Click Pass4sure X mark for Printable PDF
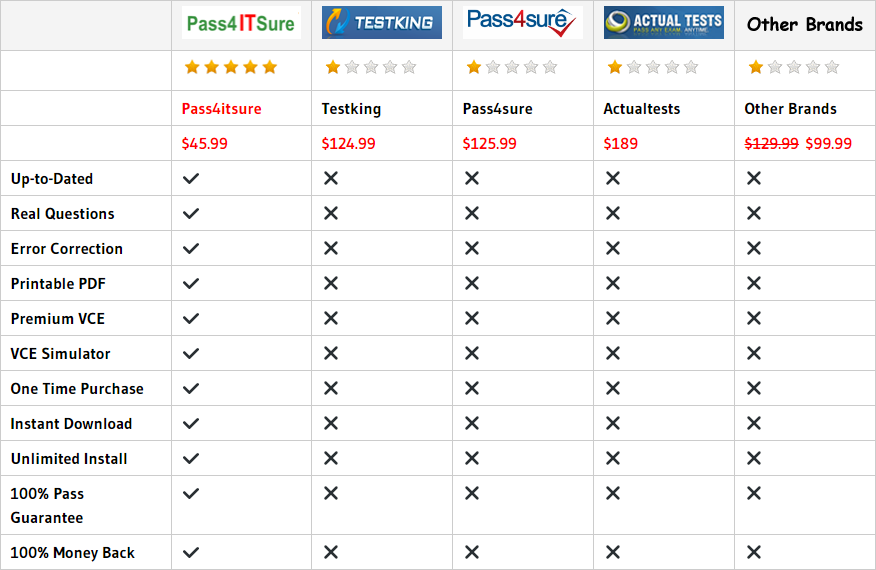The image size is (876, 570). (472, 284)
